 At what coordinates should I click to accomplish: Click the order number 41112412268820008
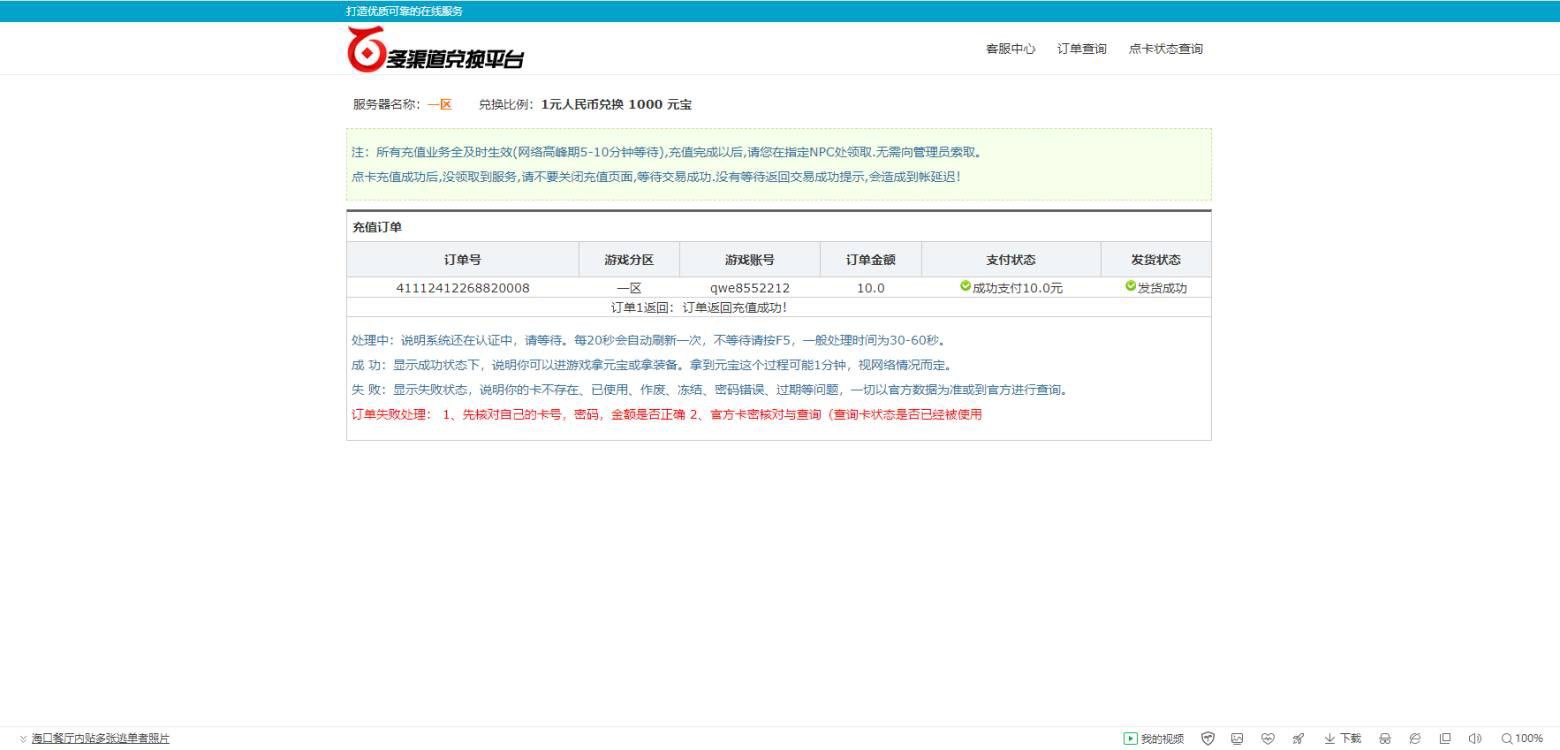[x=463, y=288]
